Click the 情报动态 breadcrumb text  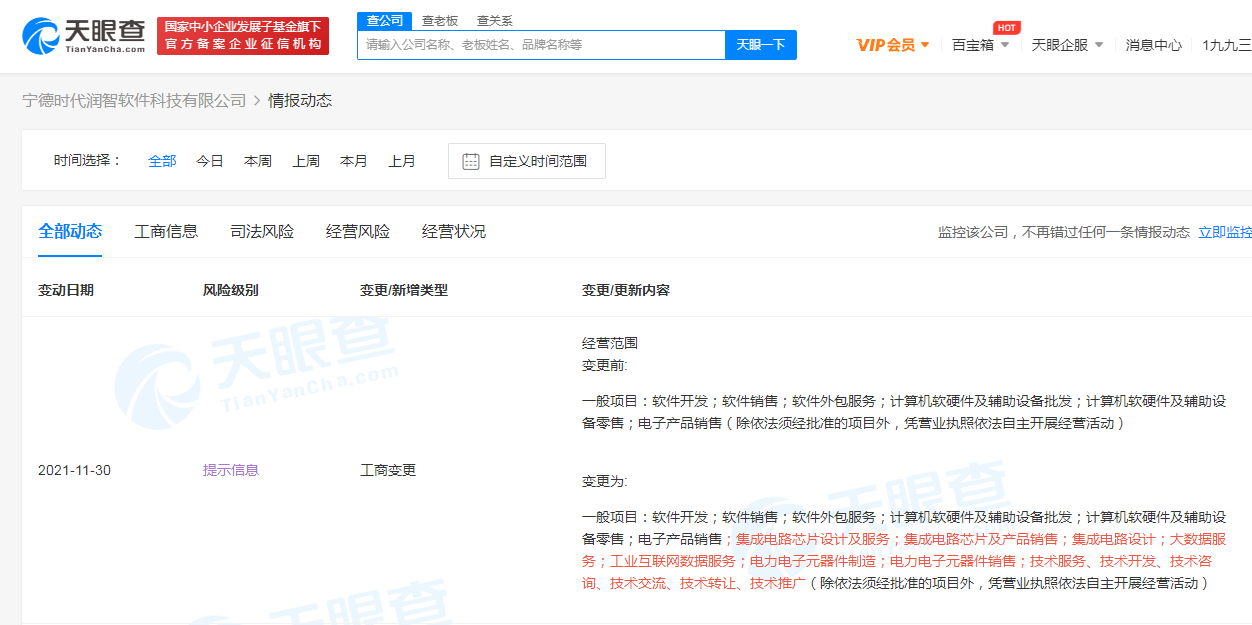tap(300, 100)
